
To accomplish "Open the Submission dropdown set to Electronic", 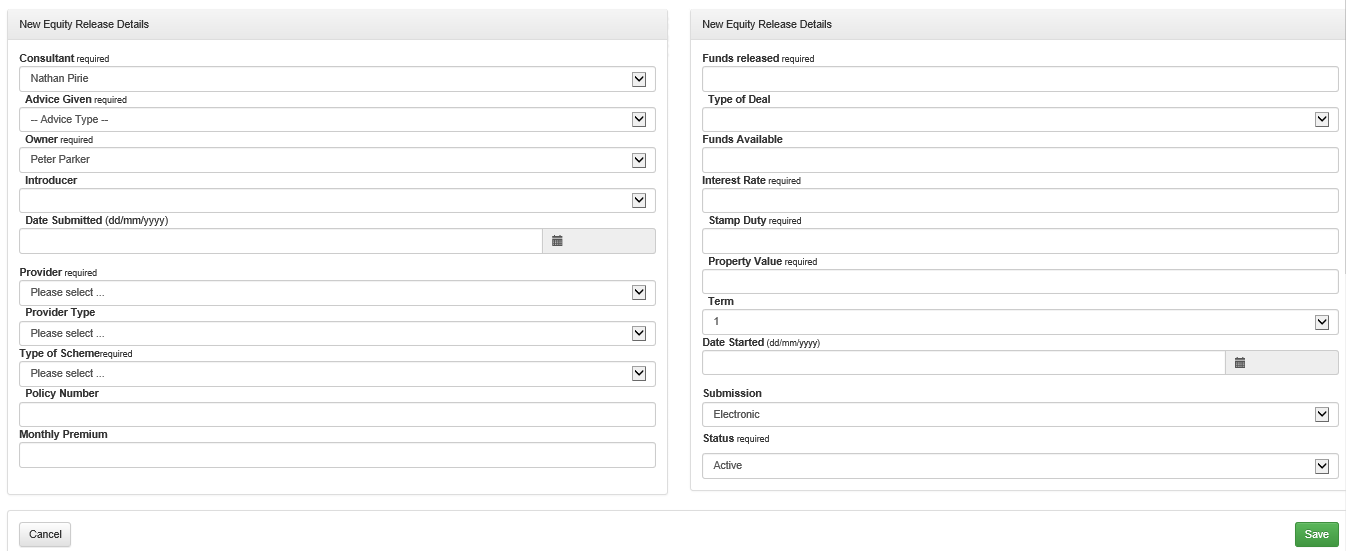I will [x=1020, y=414].
